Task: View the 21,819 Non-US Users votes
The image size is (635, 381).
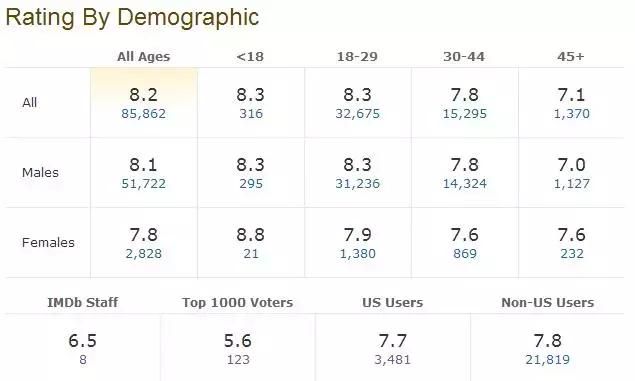Action: [548, 360]
